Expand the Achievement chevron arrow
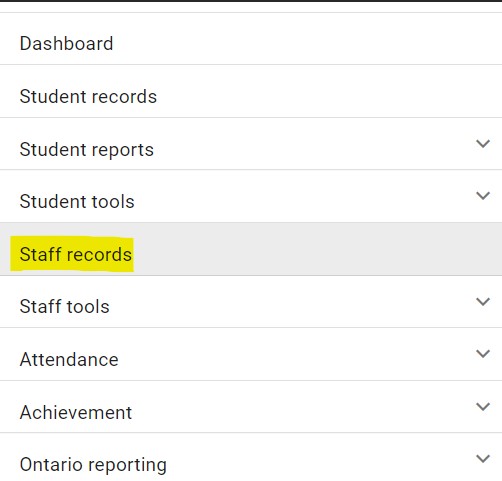502x481 pixels. pos(483,407)
